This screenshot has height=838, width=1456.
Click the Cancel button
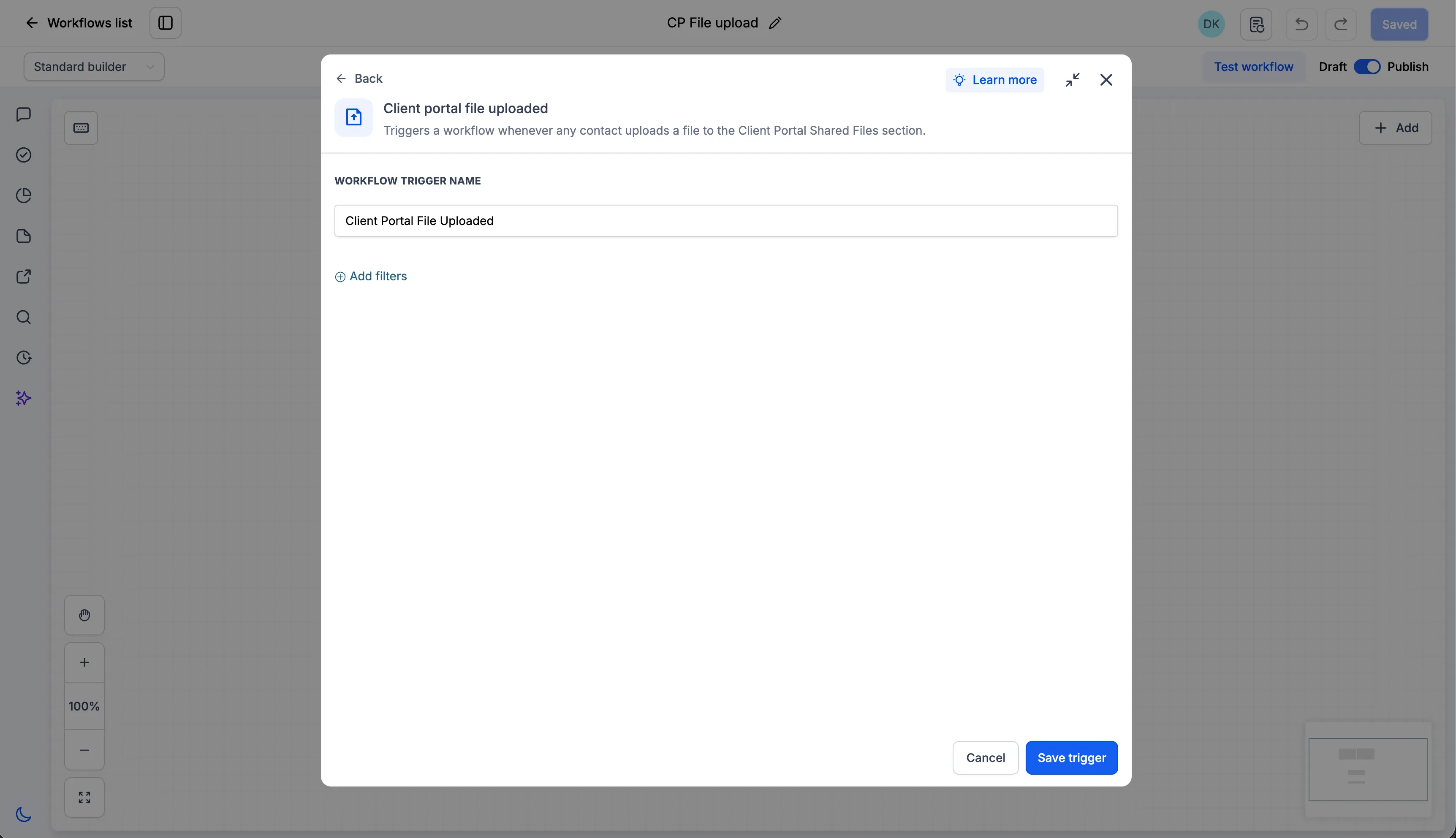[x=985, y=758]
